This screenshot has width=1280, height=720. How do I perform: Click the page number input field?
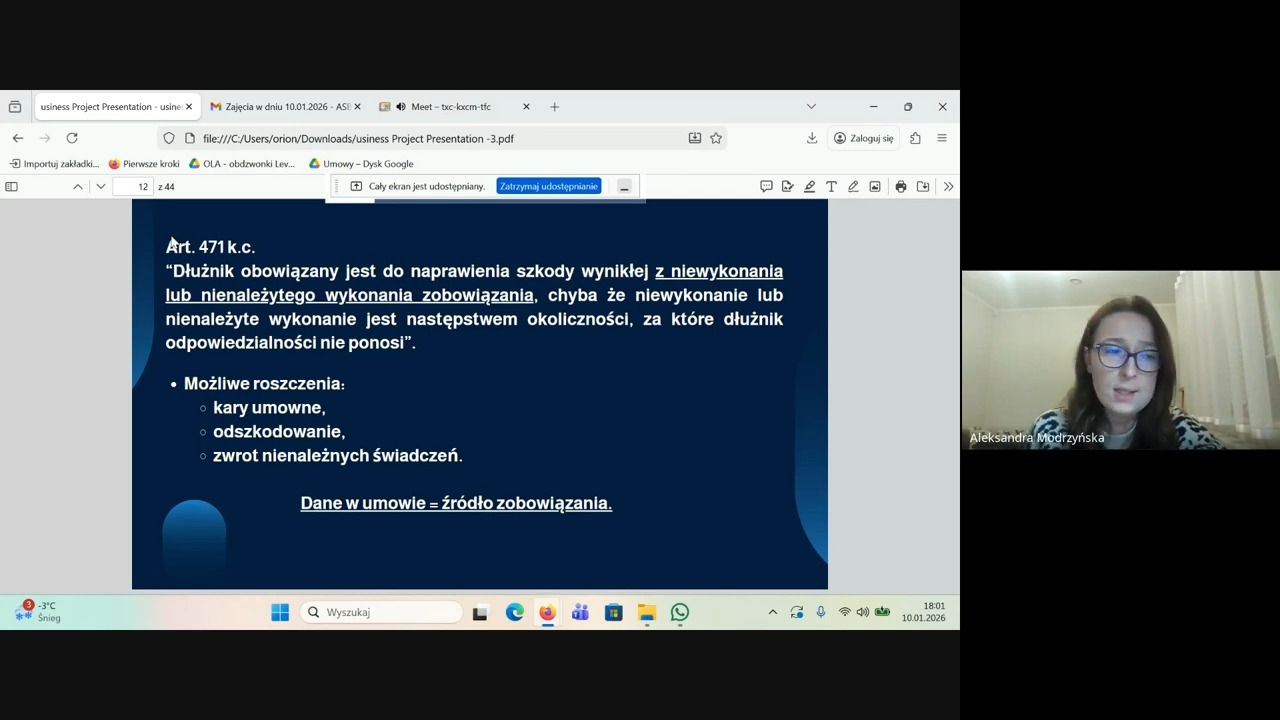(132, 187)
